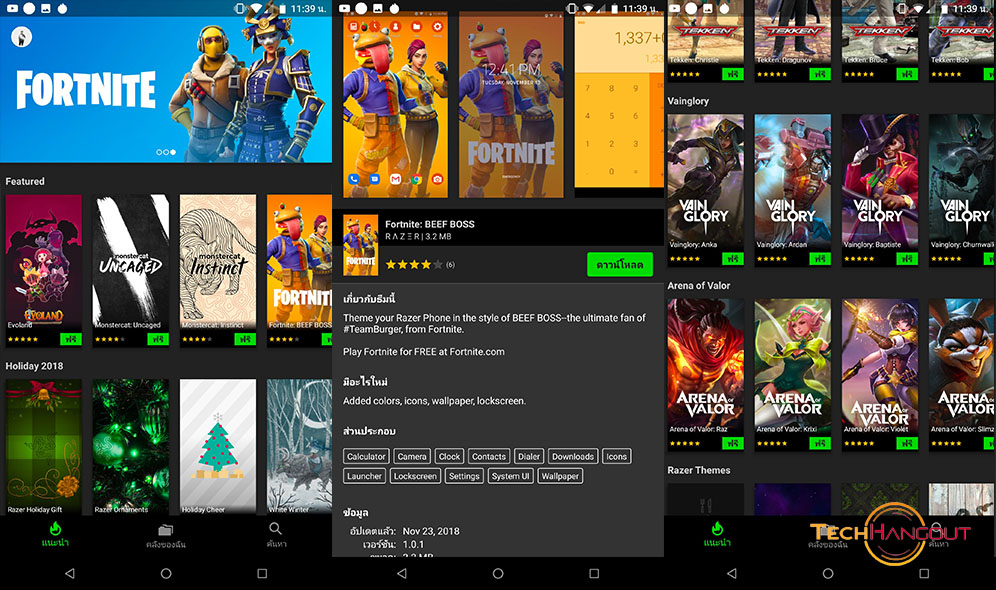Open the Monstercat: Uncaged theme thumbnail

click(131, 262)
